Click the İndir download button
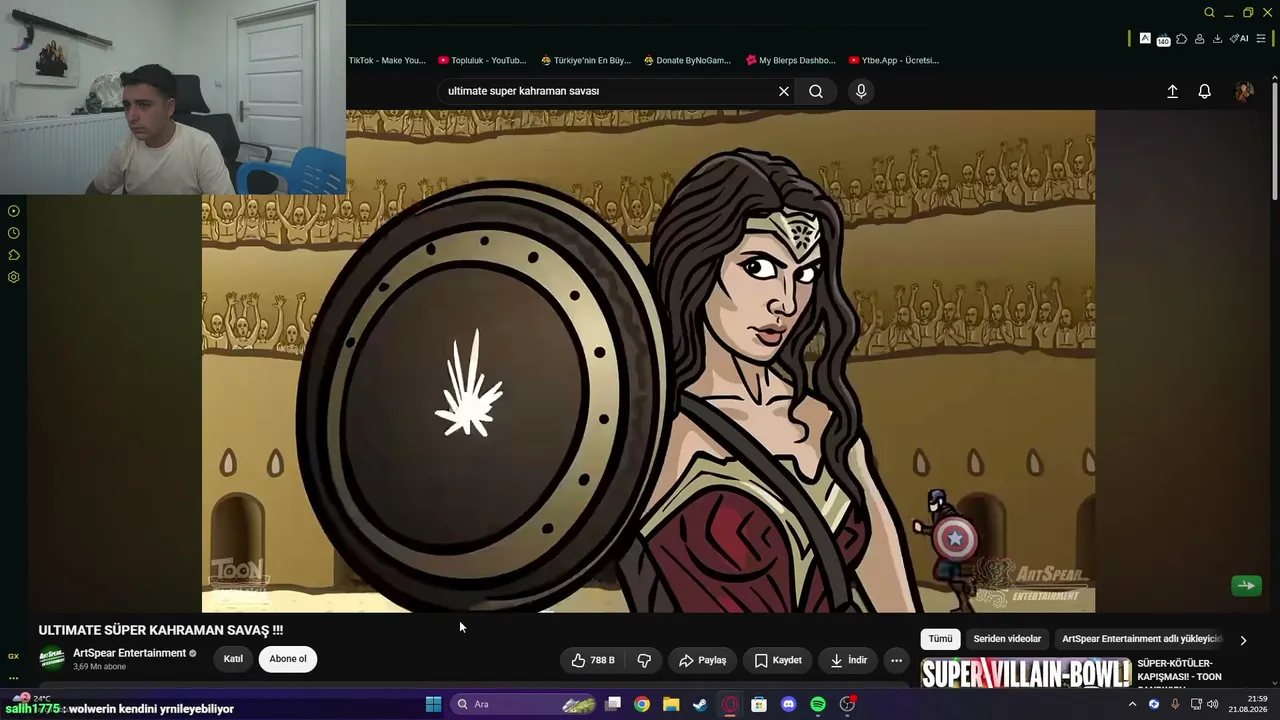Screen dimensions: 1280x720 pyautogui.click(x=849, y=660)
